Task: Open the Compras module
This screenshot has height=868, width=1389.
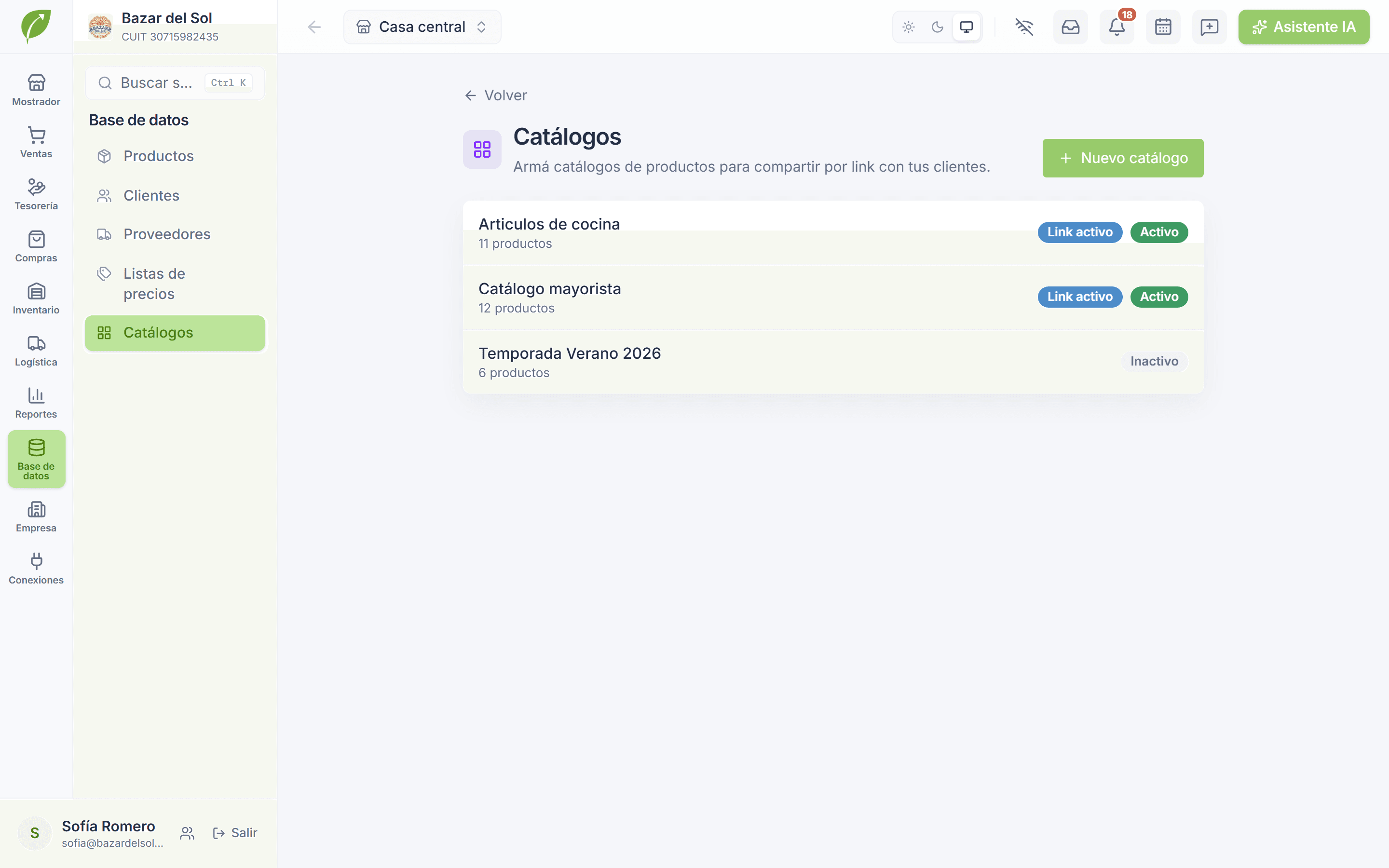Action: click(36, 247)
